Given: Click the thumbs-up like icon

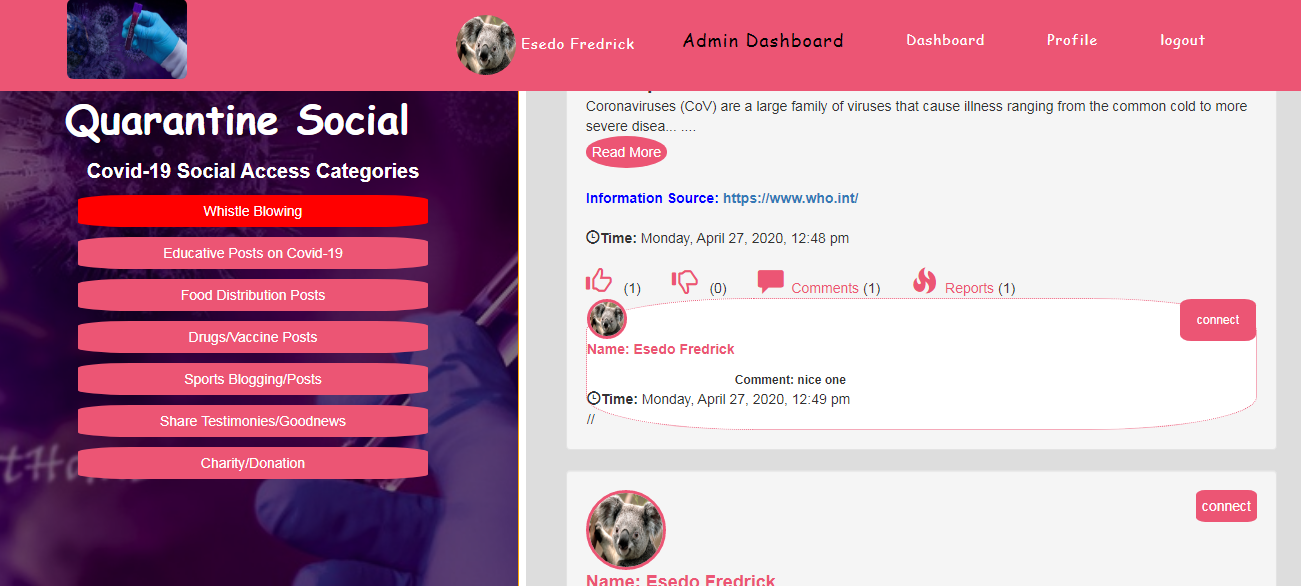Looking at the screenshot, I should 598,281.
